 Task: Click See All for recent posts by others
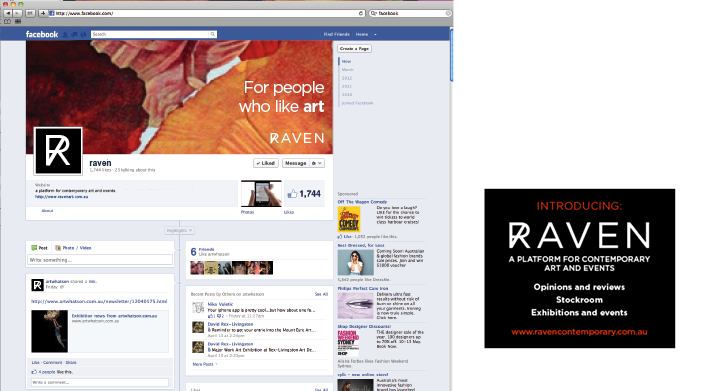point(321,294)
